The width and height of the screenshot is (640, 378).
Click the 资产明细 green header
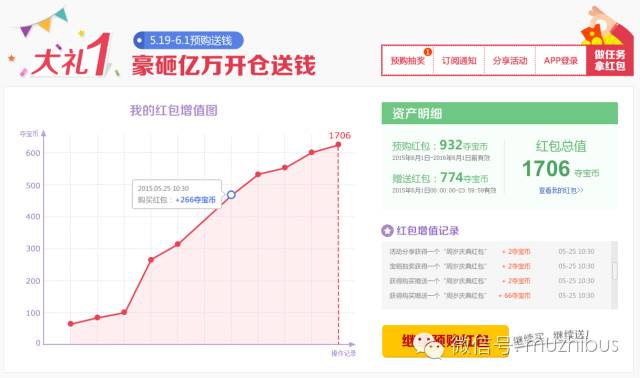coord(500,113)
